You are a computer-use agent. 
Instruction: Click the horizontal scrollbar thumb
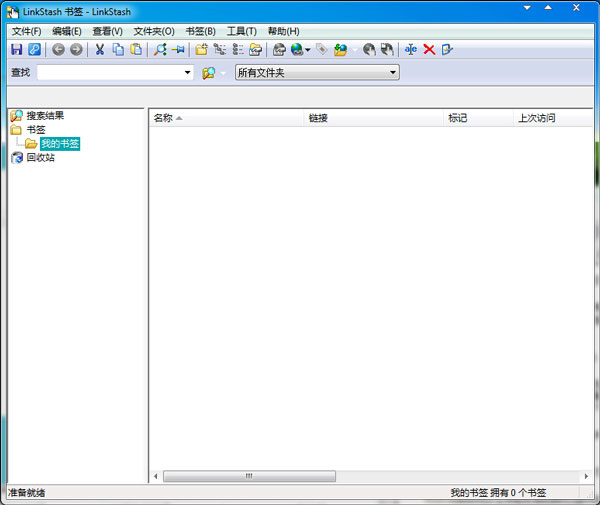point(249,476)
